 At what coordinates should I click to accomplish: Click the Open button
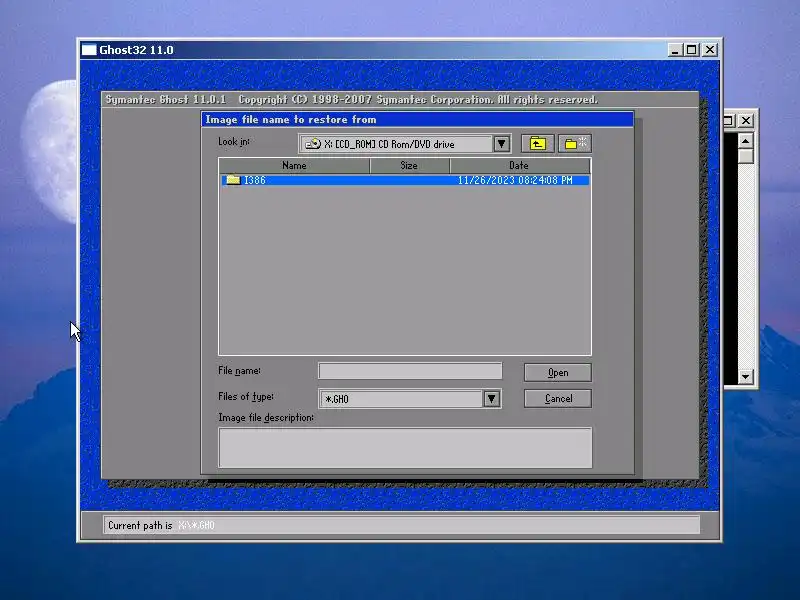click(x=558, y=373)
